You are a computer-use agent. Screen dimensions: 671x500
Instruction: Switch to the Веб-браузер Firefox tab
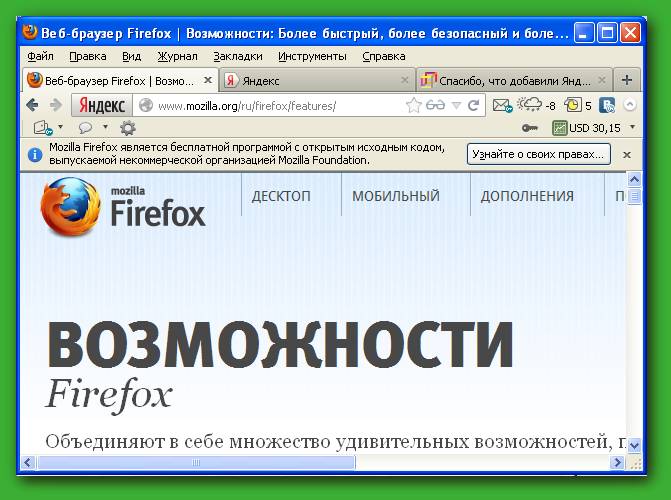tap(120, 80)
